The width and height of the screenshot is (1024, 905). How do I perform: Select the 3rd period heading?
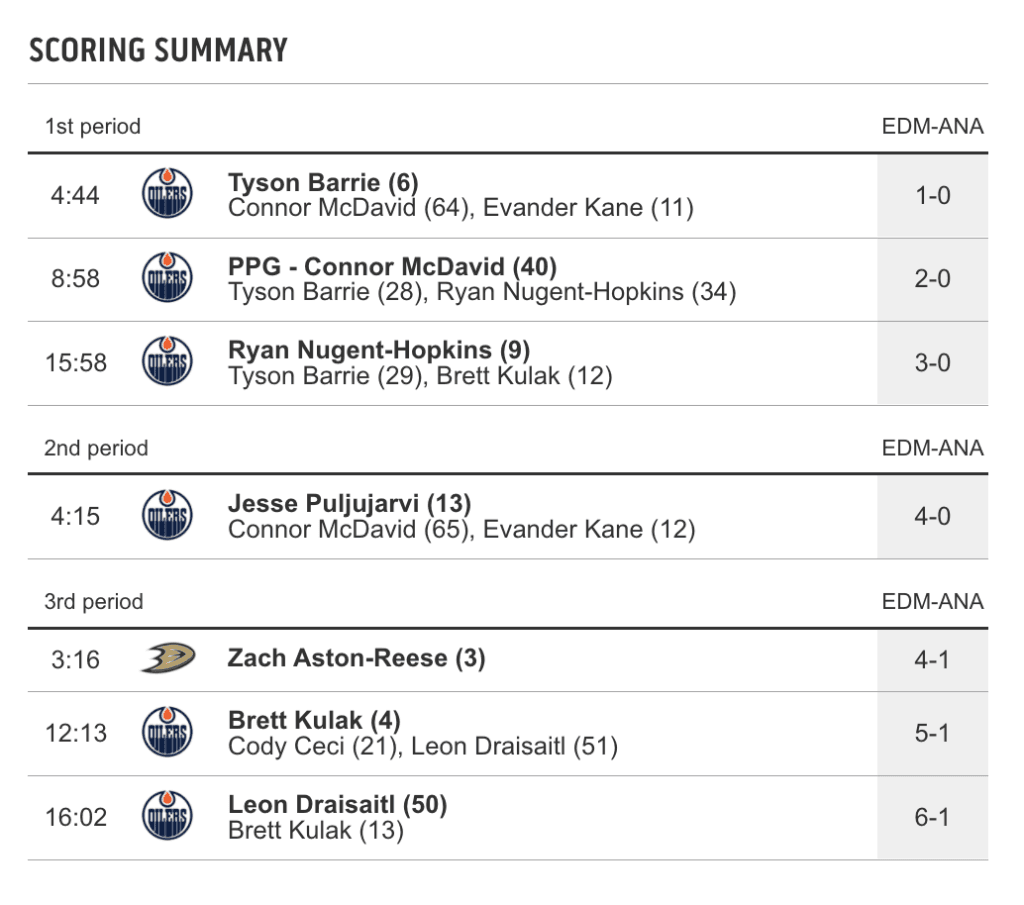94,602
